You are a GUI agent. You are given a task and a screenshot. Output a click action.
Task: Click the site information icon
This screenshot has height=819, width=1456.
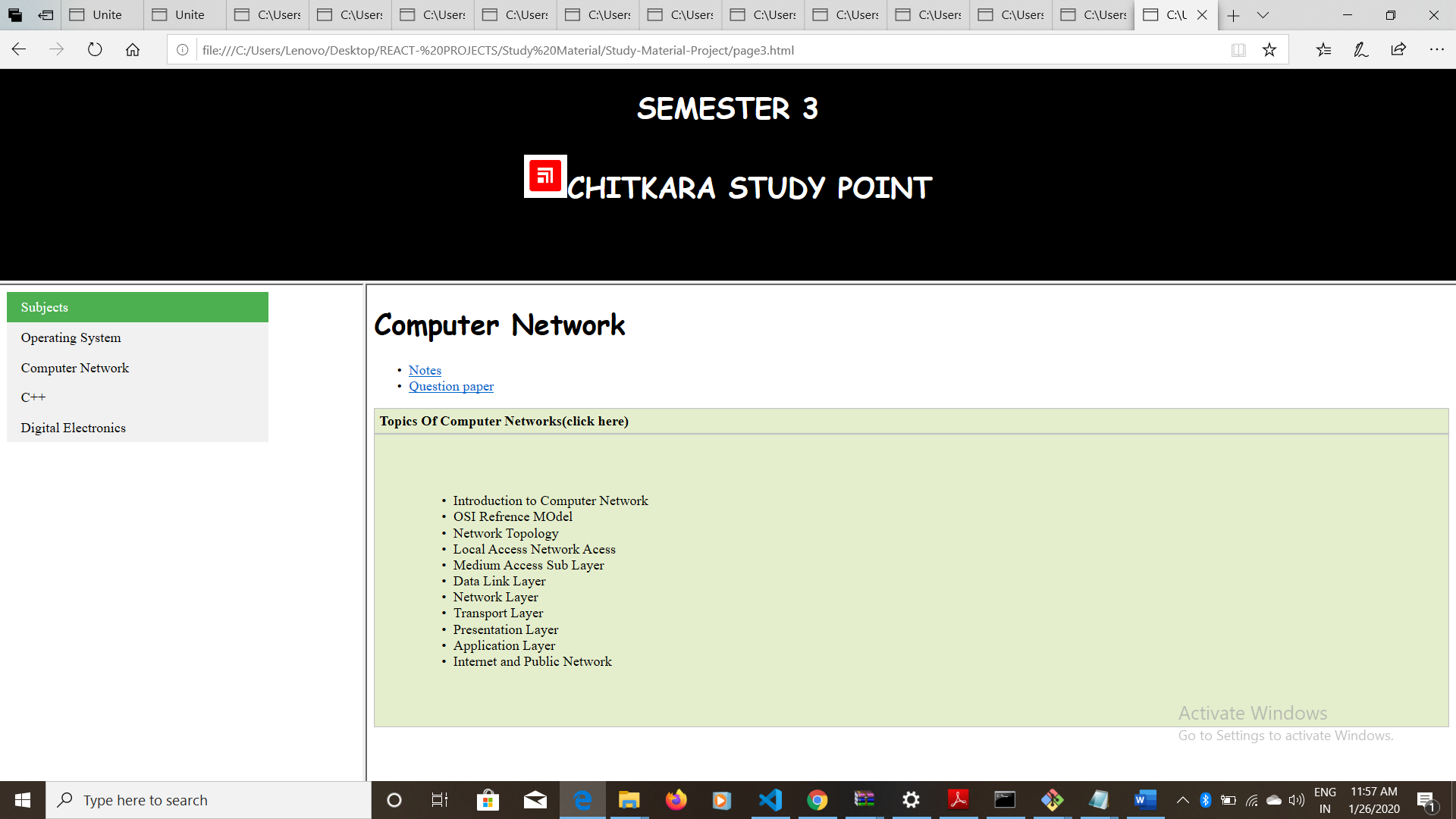[x=183, y=50]
